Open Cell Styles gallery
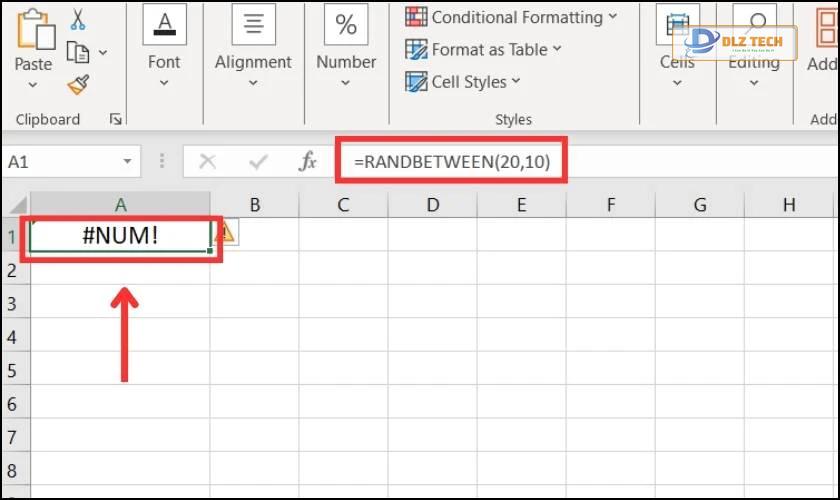Screen dimensions: 840x500 click(x=463, y=81)
